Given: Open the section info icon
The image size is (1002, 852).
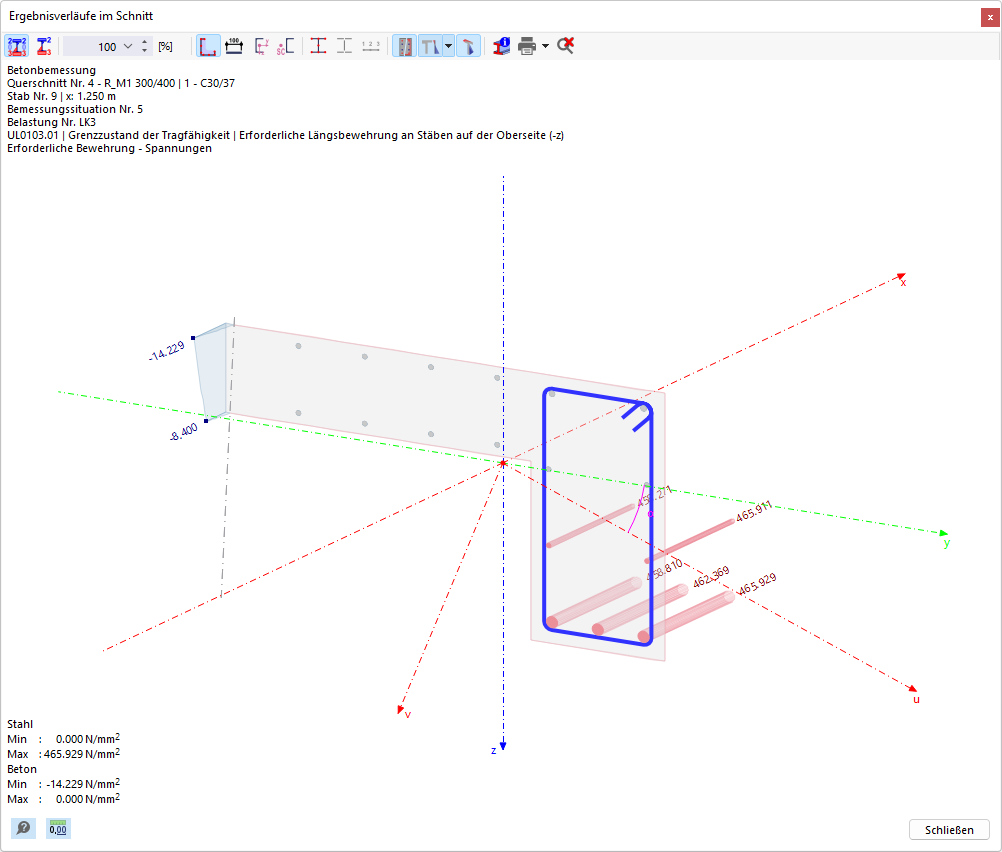Looking at the screenshot, I should 502,46.
